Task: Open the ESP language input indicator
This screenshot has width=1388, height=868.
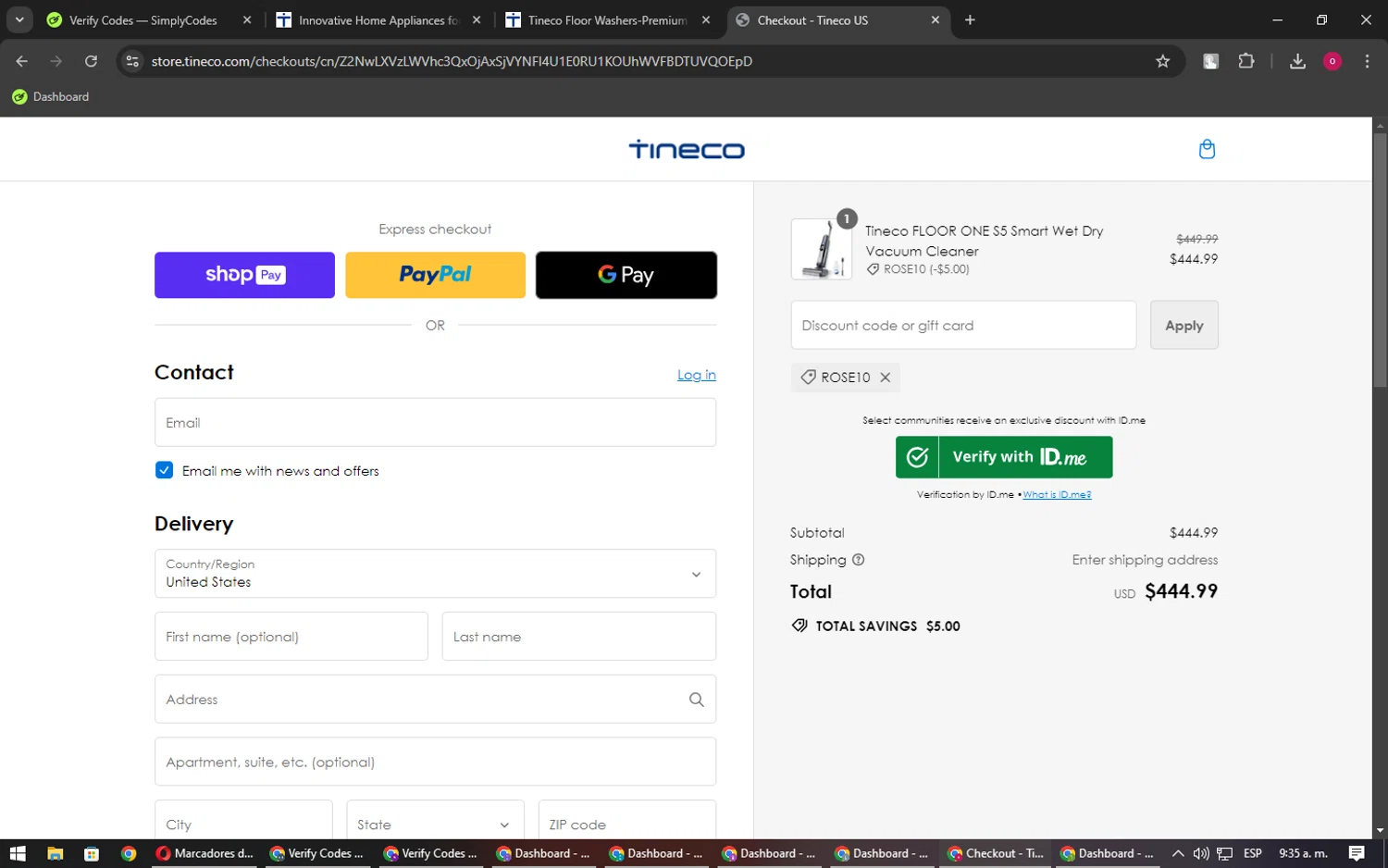Action: tap(1253, 853)
